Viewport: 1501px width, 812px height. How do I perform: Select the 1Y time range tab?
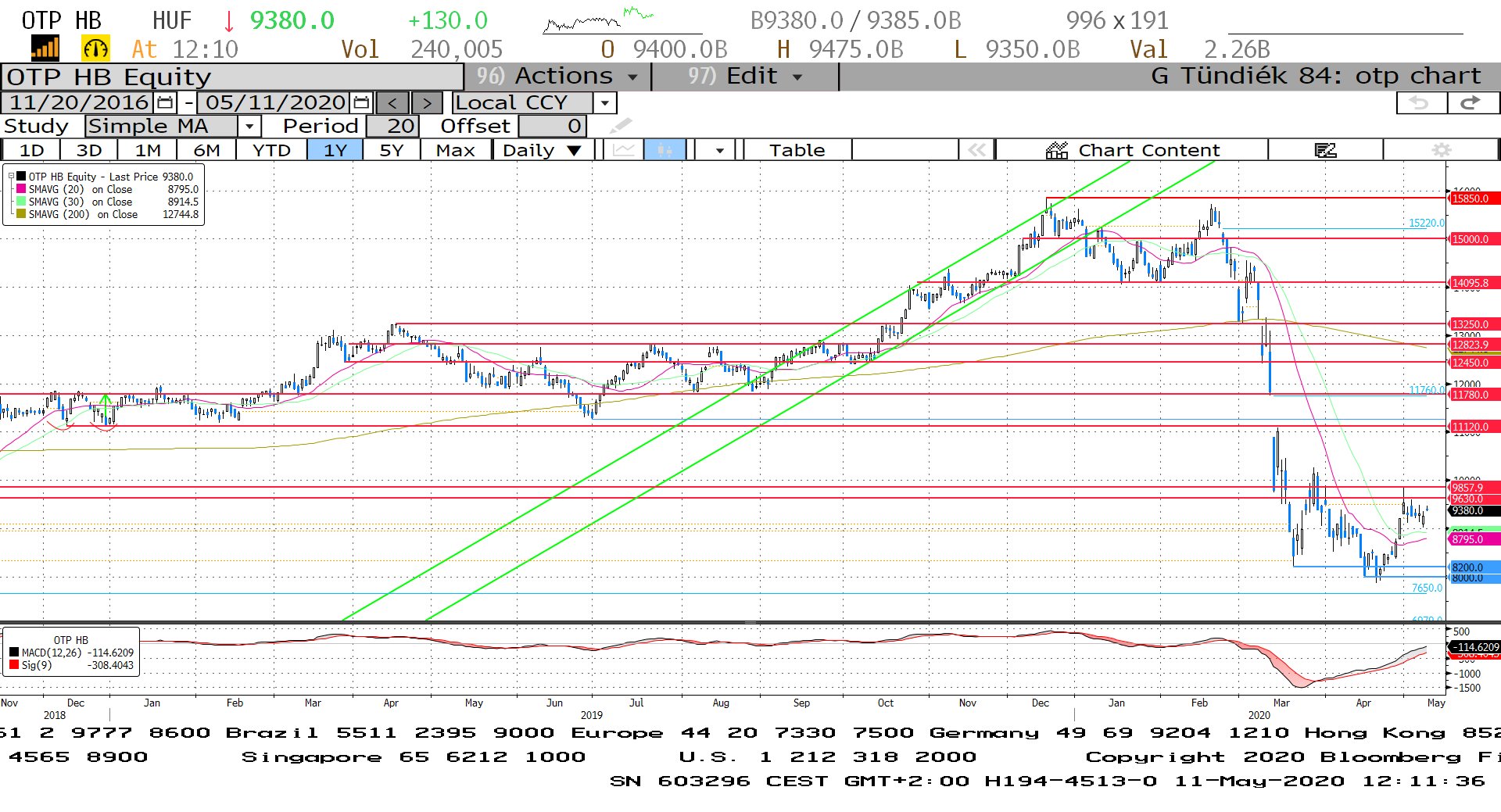point(335,150)
